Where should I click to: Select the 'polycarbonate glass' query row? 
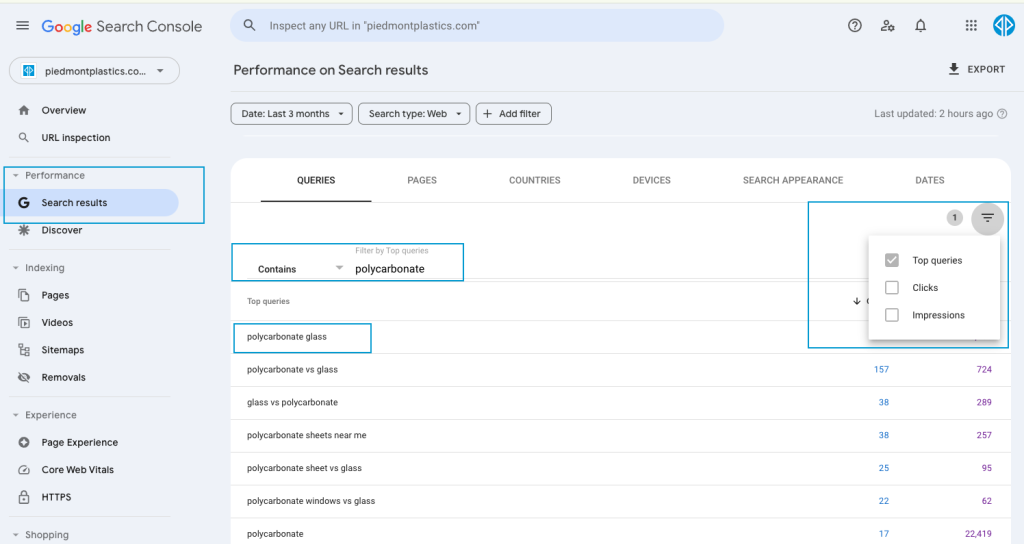(620, 337)
